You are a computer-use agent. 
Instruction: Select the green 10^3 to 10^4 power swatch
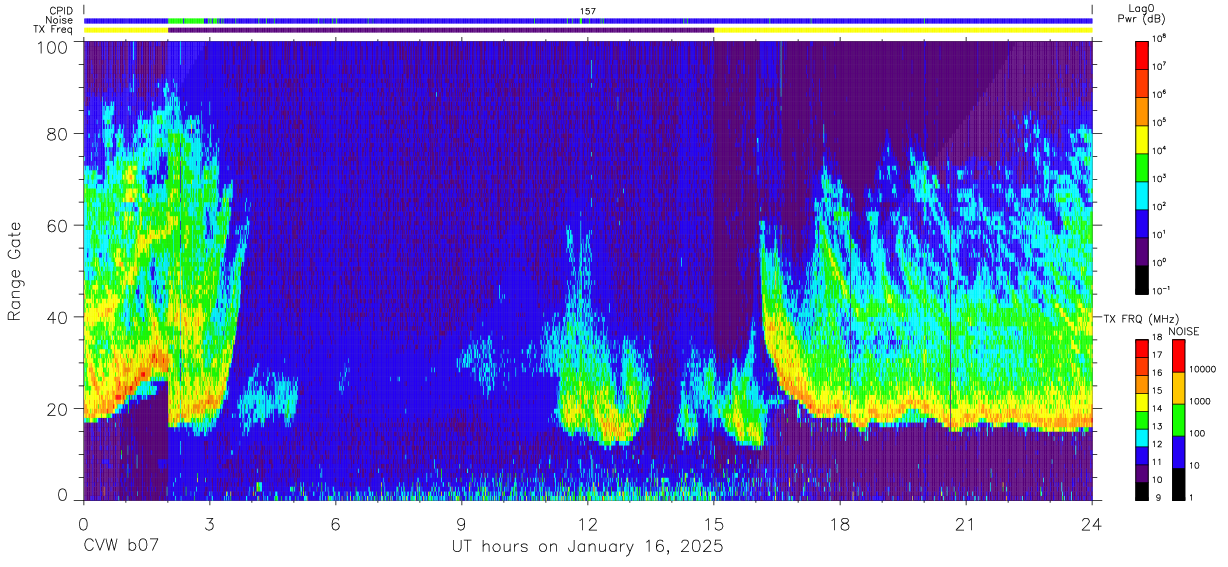(x=1143, y=165)
